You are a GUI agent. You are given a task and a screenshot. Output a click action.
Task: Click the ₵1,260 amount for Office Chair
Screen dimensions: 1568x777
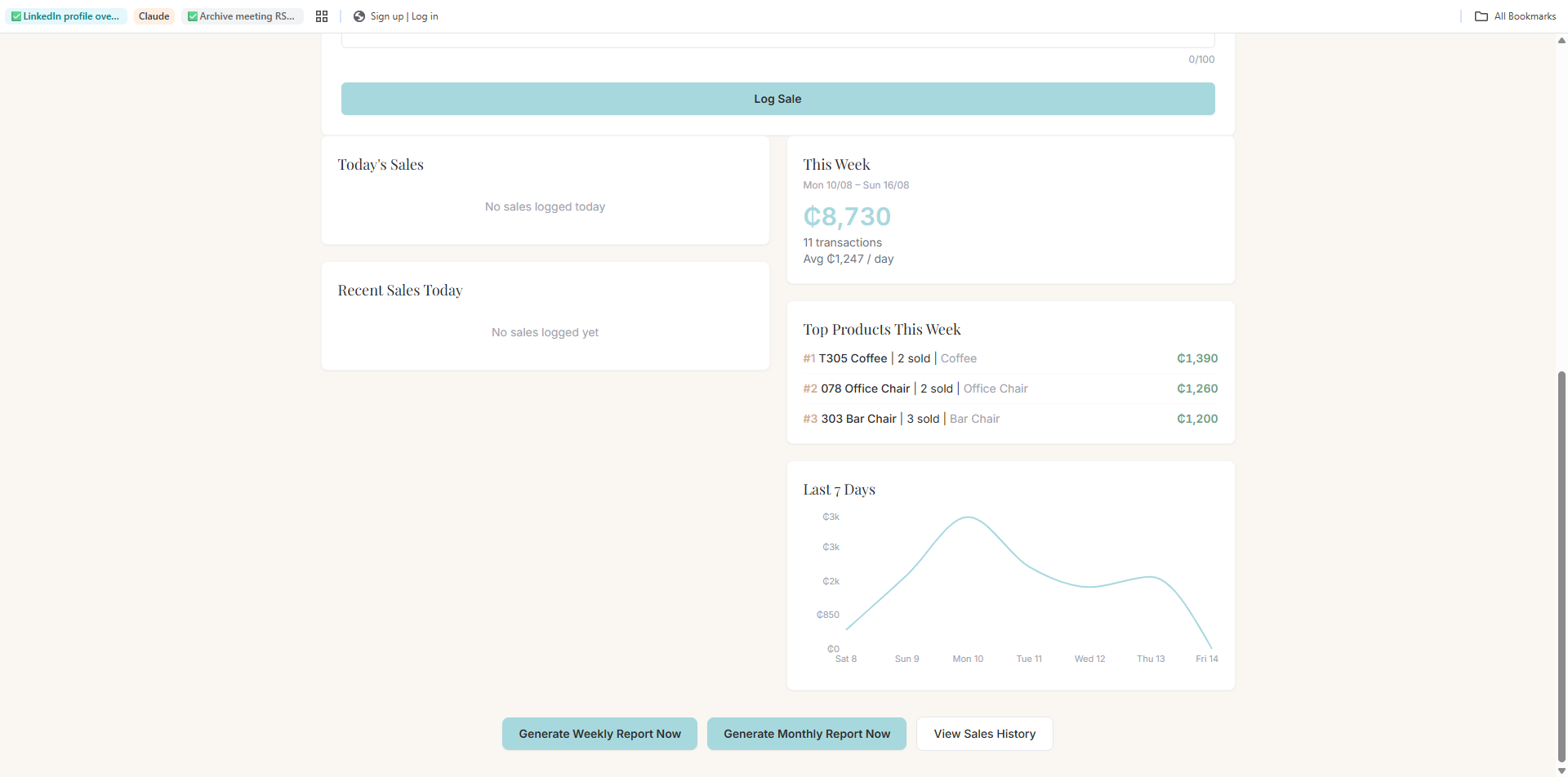tap(1197, 388)
